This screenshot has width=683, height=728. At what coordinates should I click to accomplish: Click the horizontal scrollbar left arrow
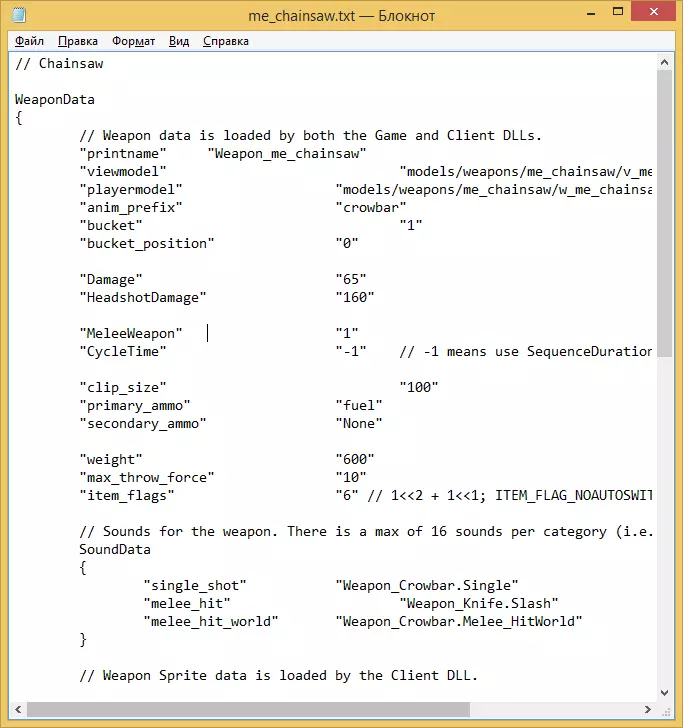click(18, 709)
